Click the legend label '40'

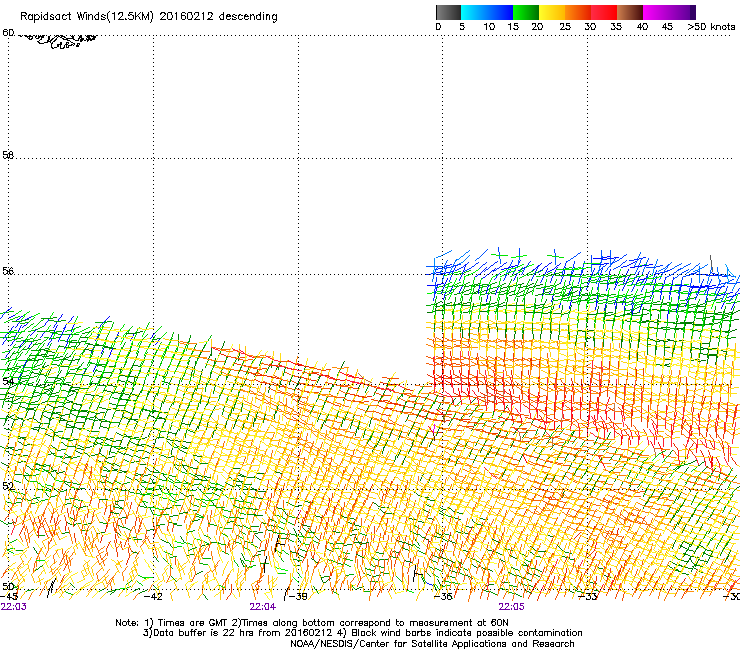[642, 27]
